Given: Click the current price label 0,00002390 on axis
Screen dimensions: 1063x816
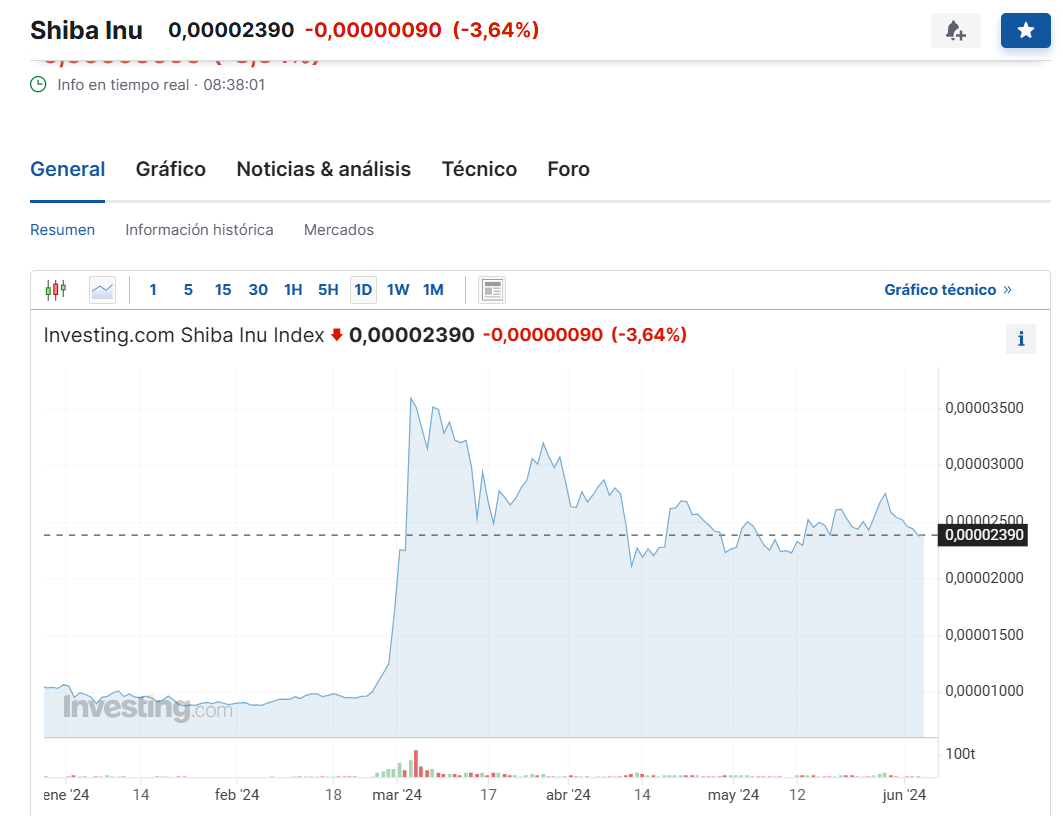Looking at the screenshot, I should coord(984,535).
